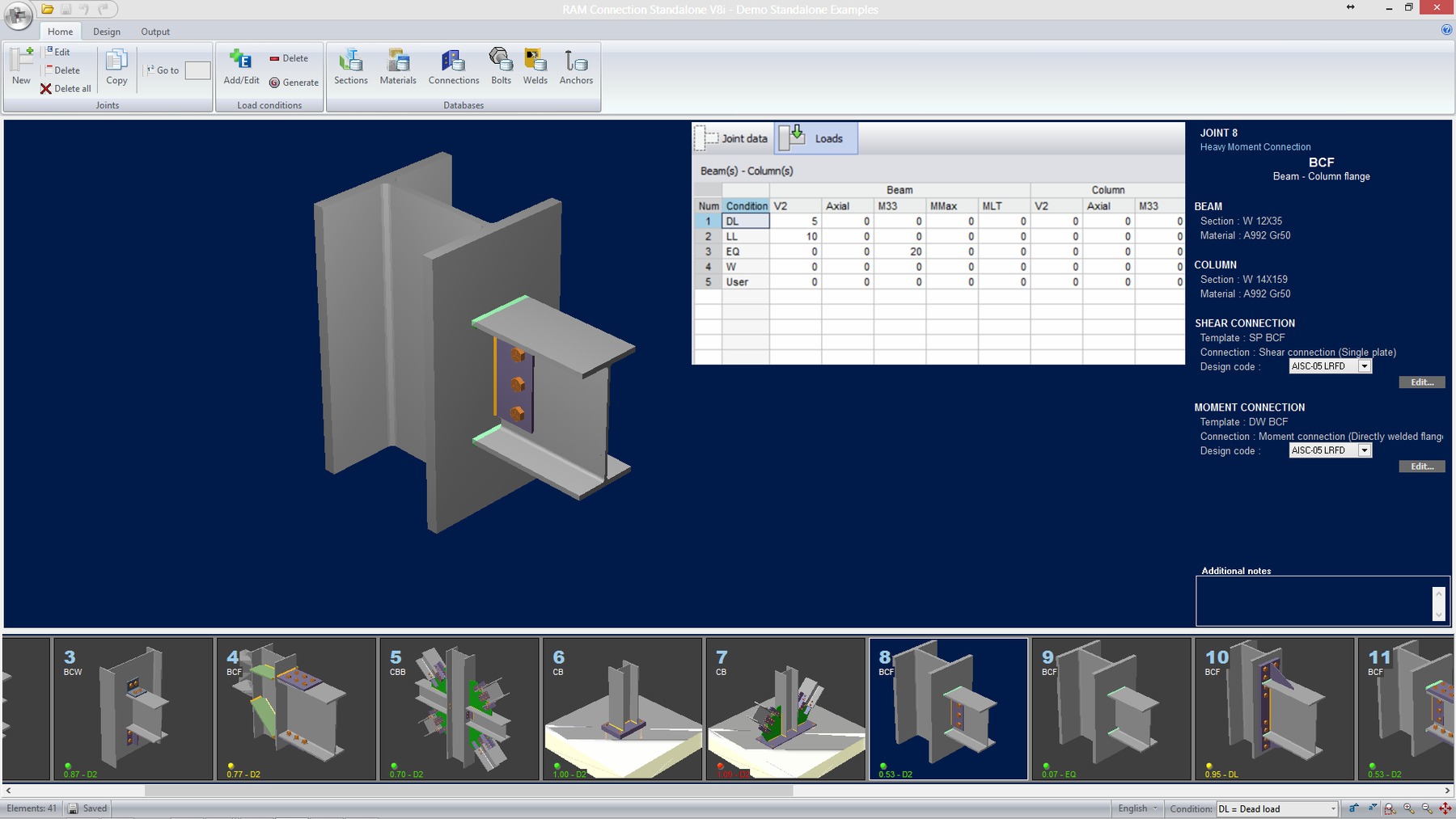Open the Sections database
The image size is (1456, 819).
click(350, 66)
